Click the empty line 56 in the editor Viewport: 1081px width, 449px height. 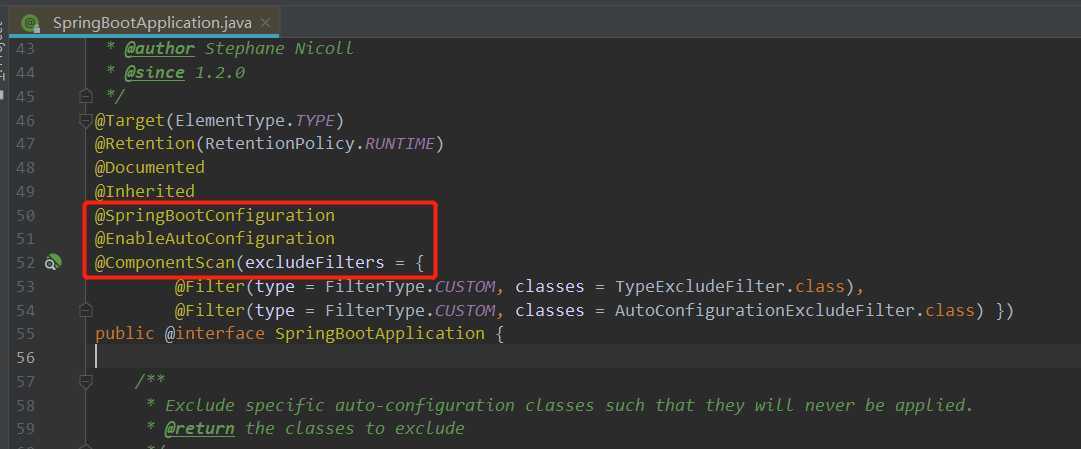coord(586,357)
